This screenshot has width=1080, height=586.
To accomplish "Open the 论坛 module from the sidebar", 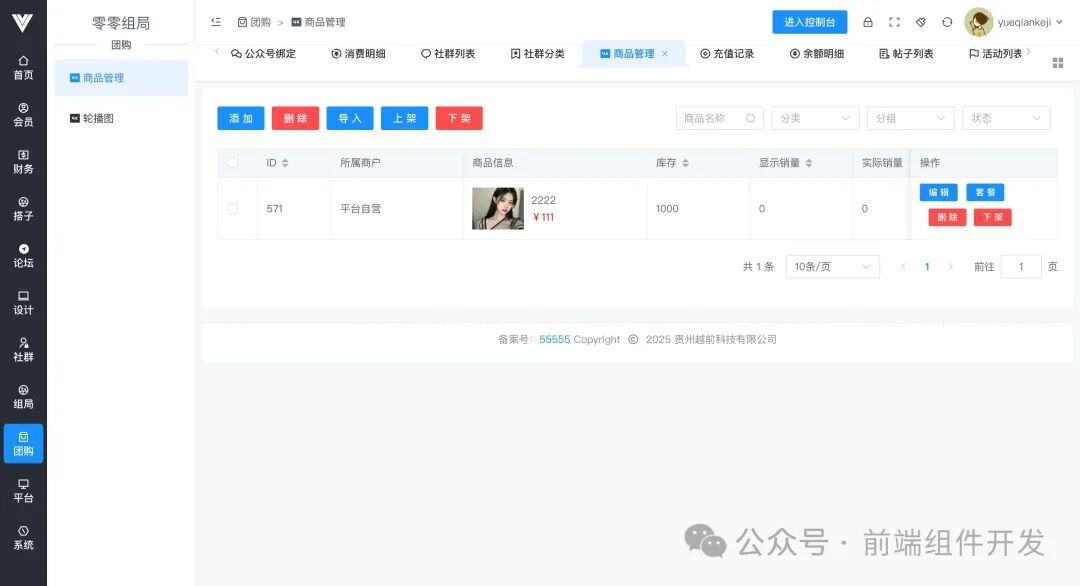I will (x=22, y=257).
